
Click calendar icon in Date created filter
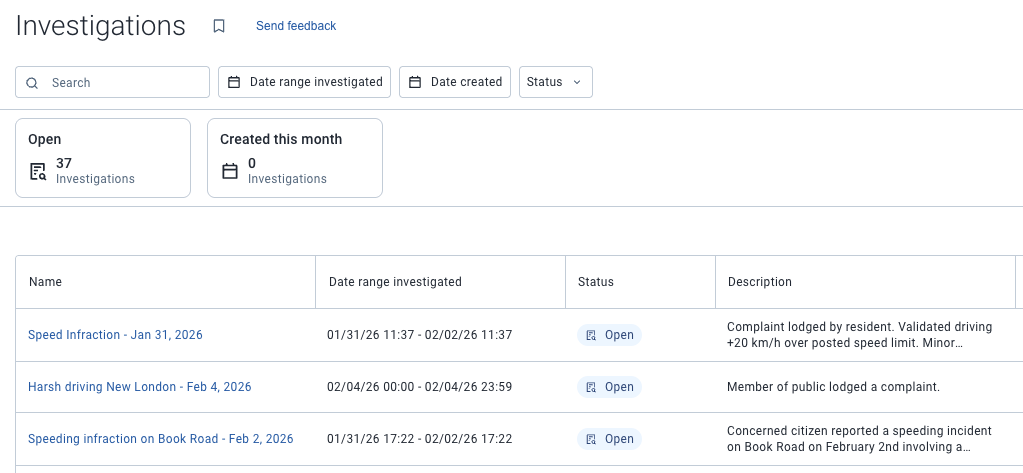[414, 82]
